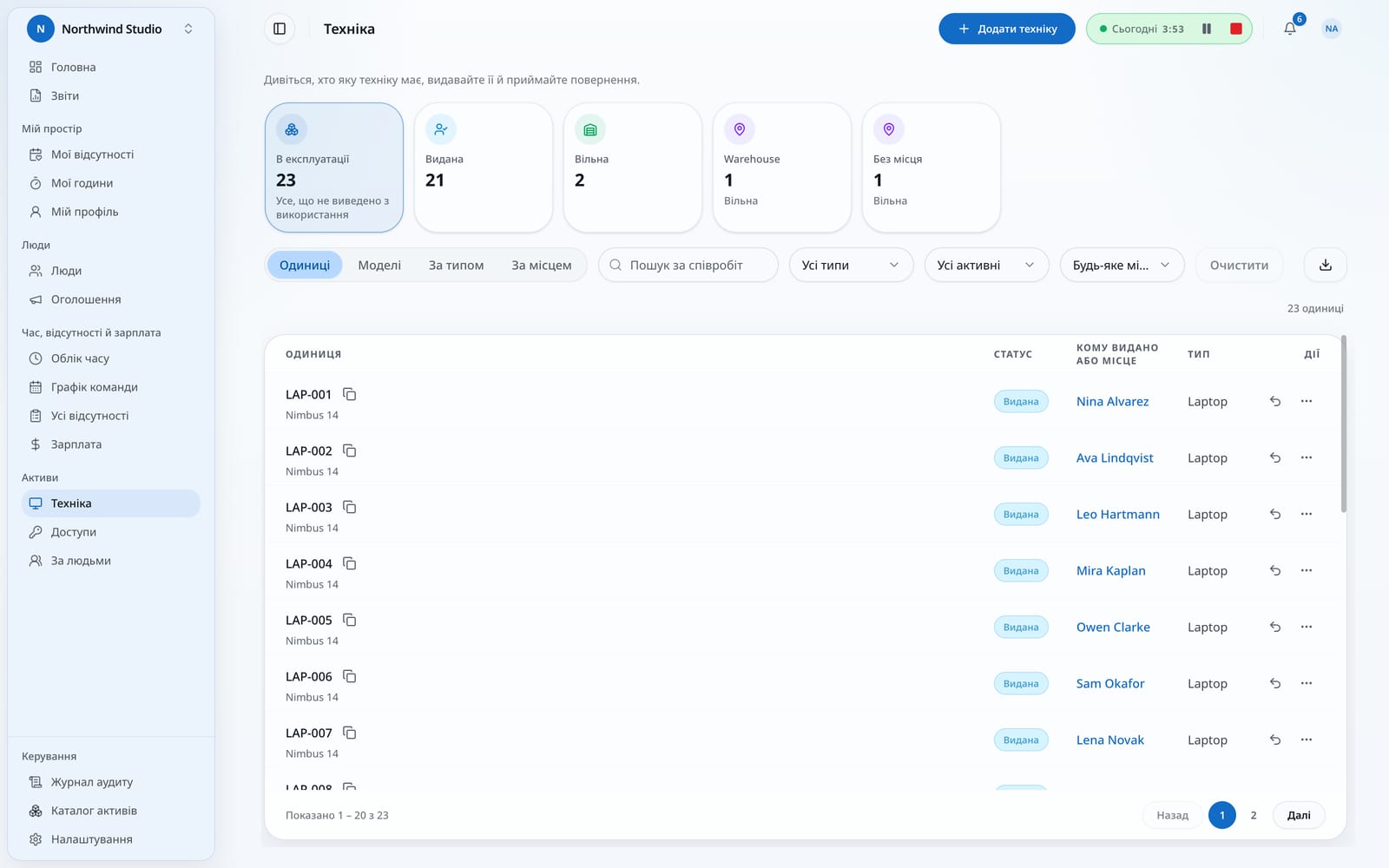Switch to the Моделі tab
This screenshot has width=1389, height=868.
379,265
